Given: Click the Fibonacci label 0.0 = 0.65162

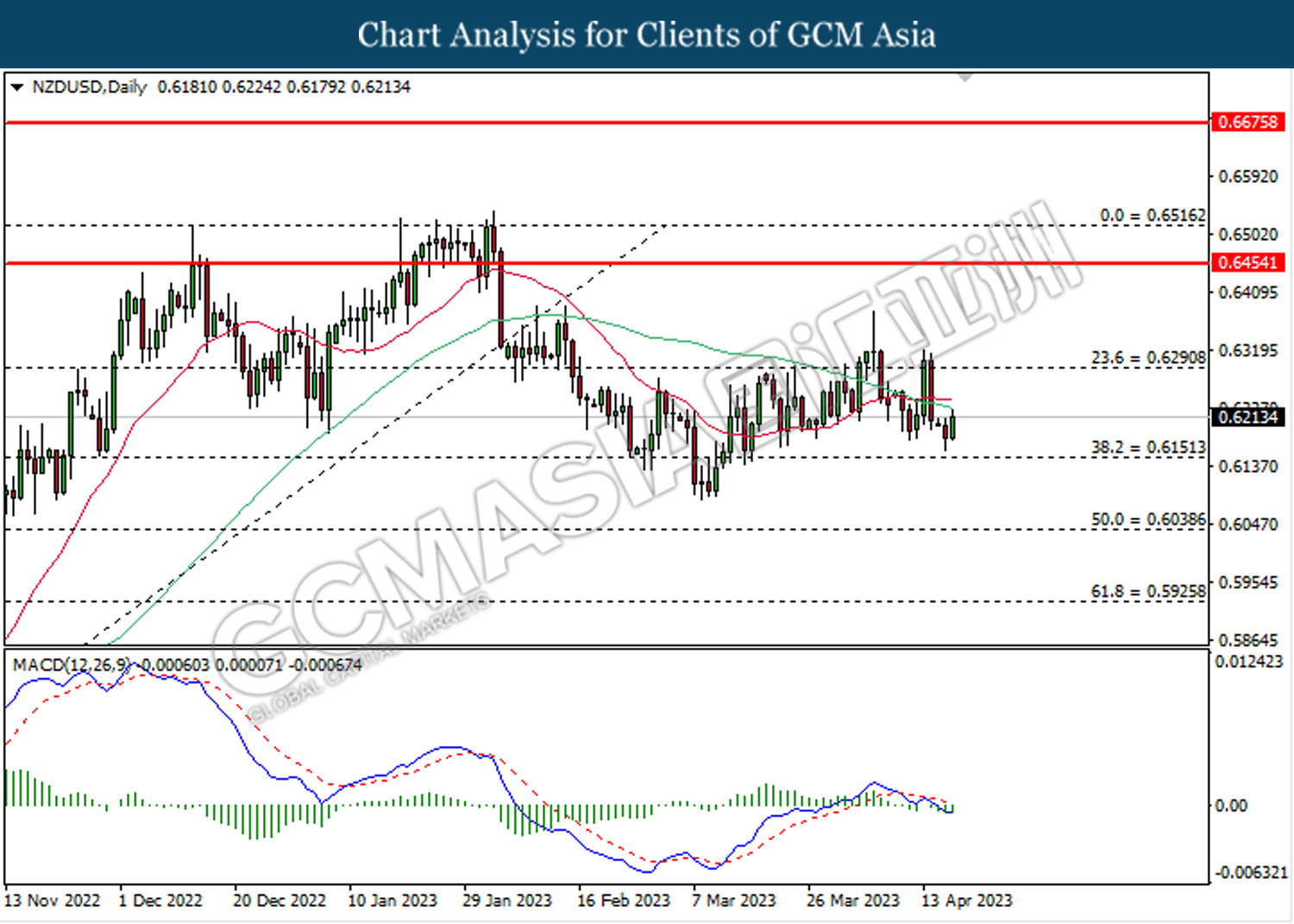Looking at the screenshot, I should [1153, 215].
